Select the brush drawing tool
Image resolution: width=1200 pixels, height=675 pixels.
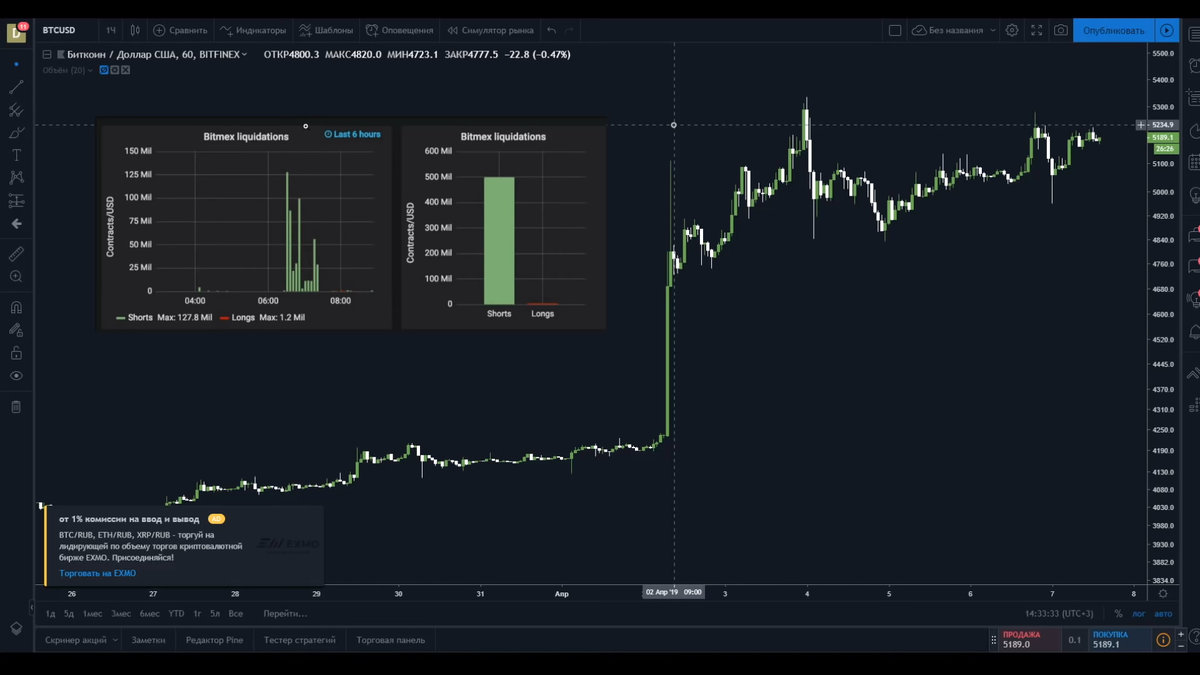pos(16,132)
